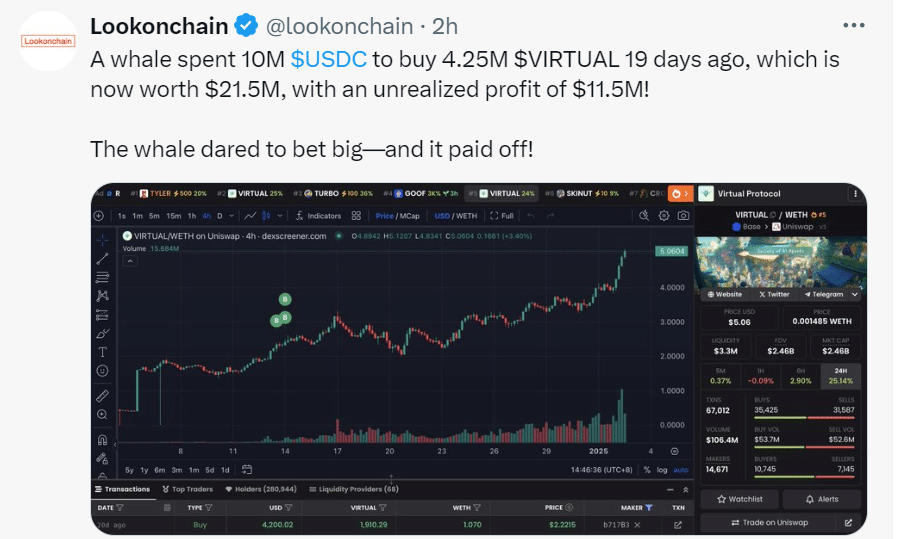
Task: Add VIRTUAL to Watchlist
Action: point(740,498)
